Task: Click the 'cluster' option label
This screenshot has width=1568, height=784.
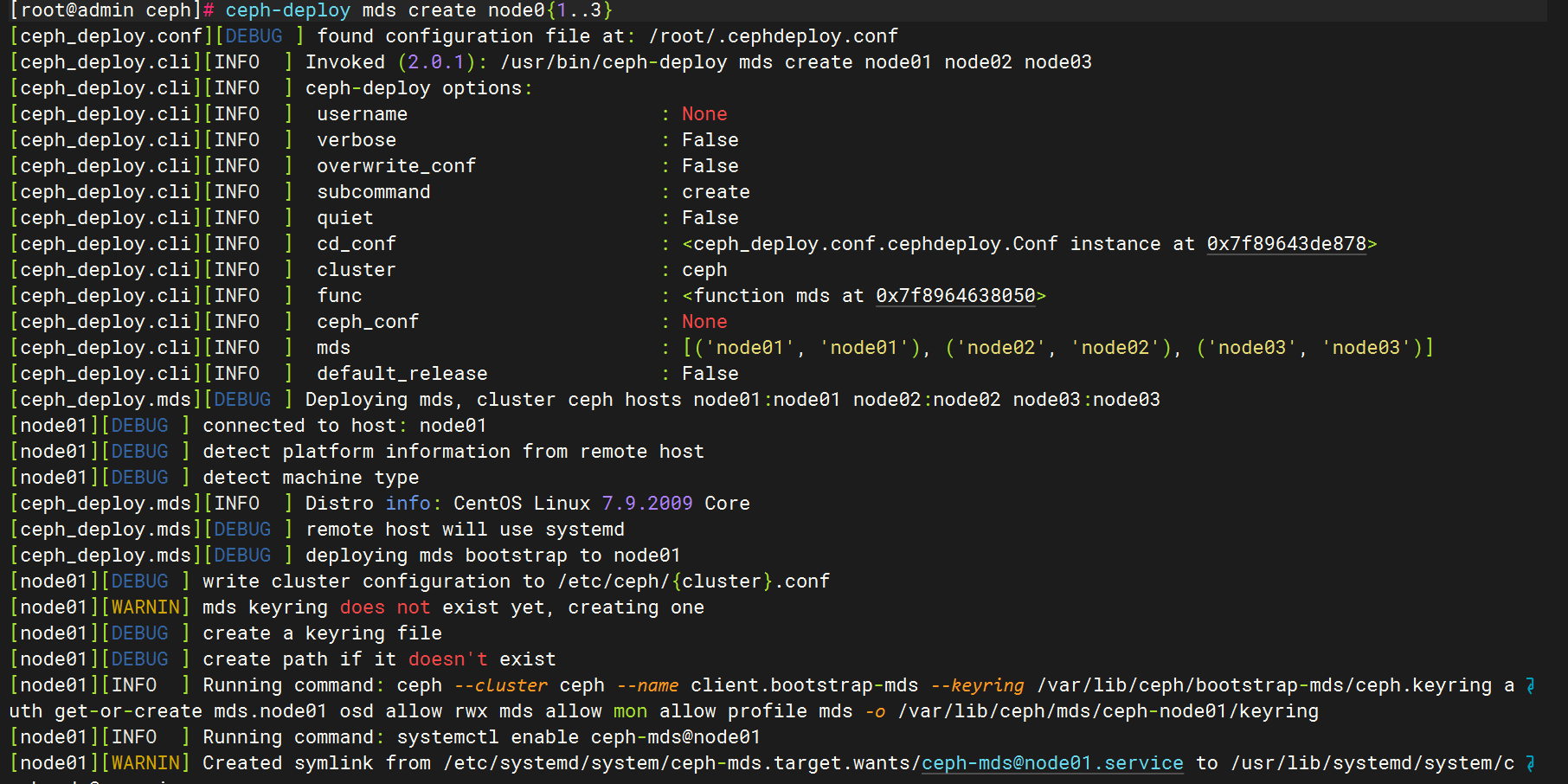Action: [x=357, y=270]
